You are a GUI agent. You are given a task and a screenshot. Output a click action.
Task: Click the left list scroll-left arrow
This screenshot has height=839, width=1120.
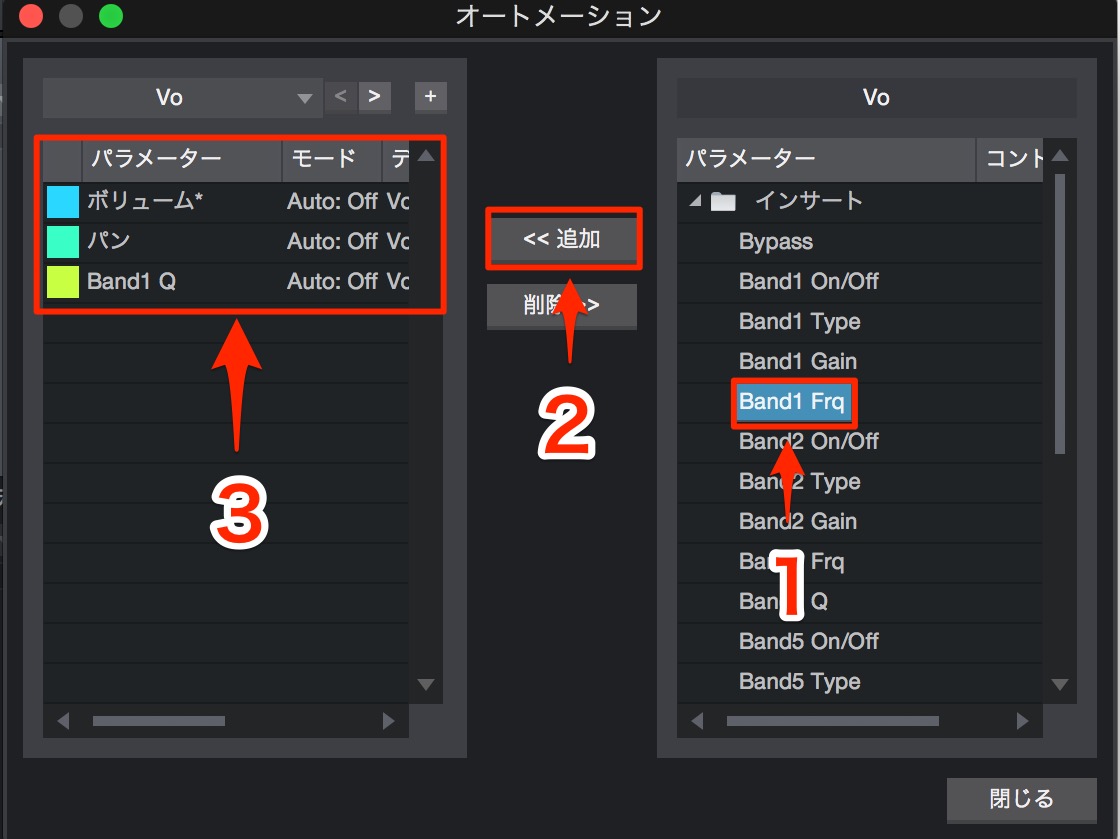click(x=63, y=721)
